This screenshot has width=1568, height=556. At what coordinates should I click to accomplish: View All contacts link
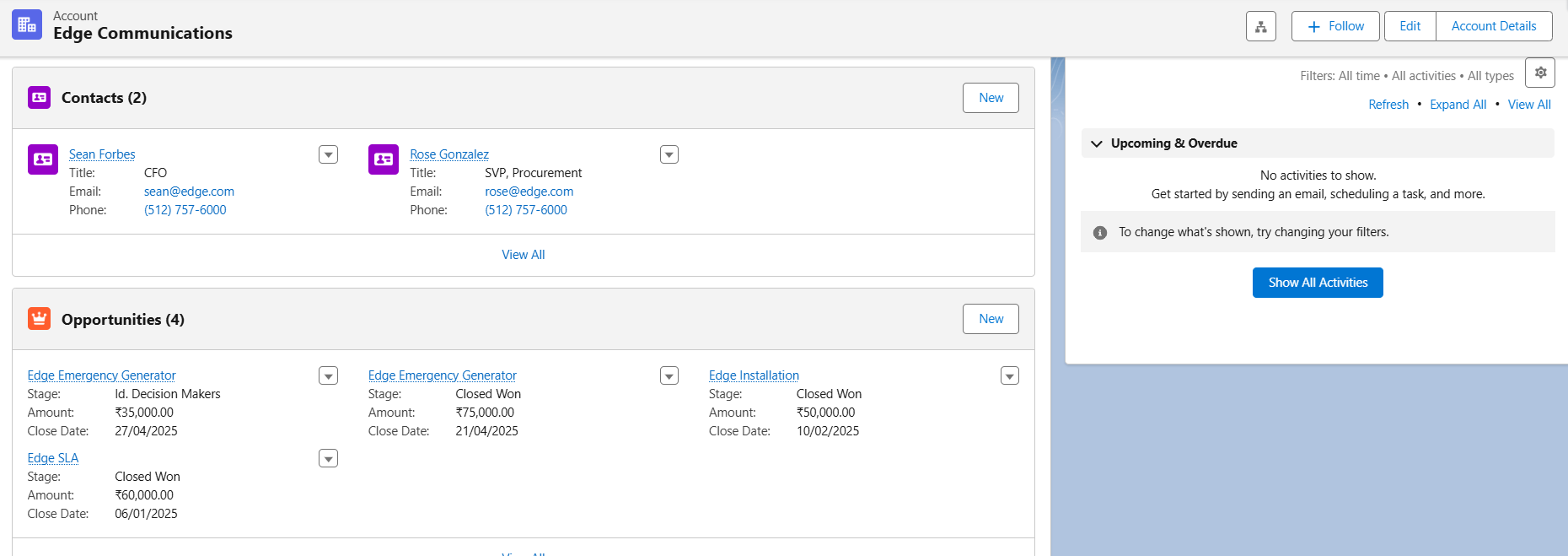[x=524, y=255]
